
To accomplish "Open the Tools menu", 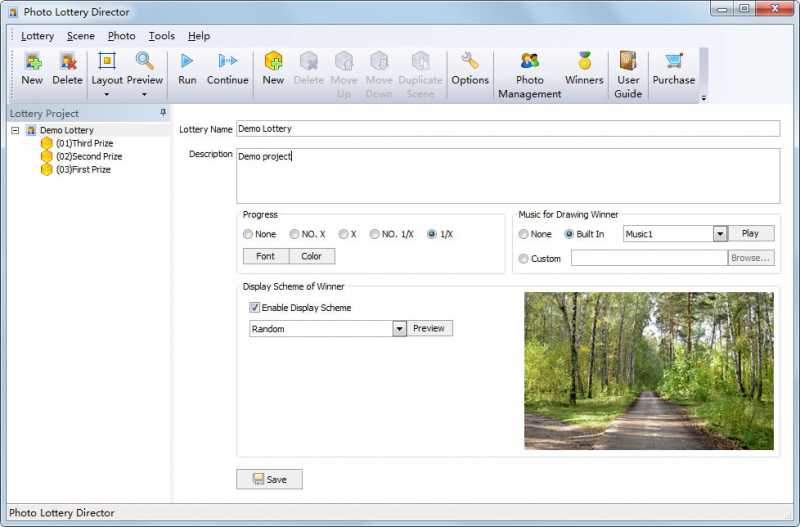I will click(161, 36).
